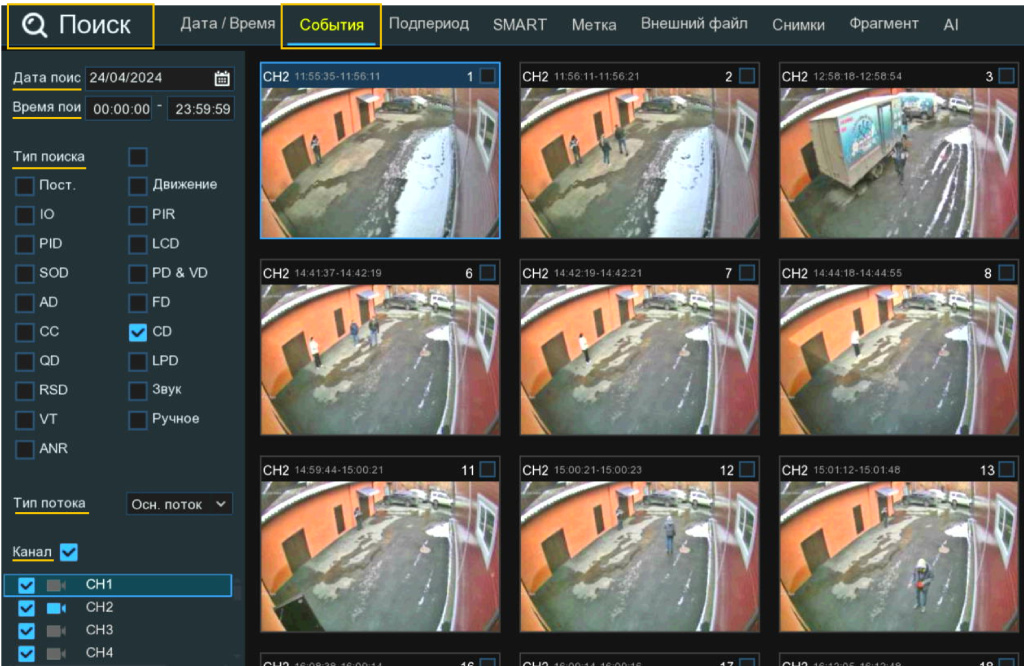Image resolution: width=1024 pixels, height=666 pixels.
Task: Tick the selection box on clip 1
Action: pyautogui.click(x=487, y=76)
